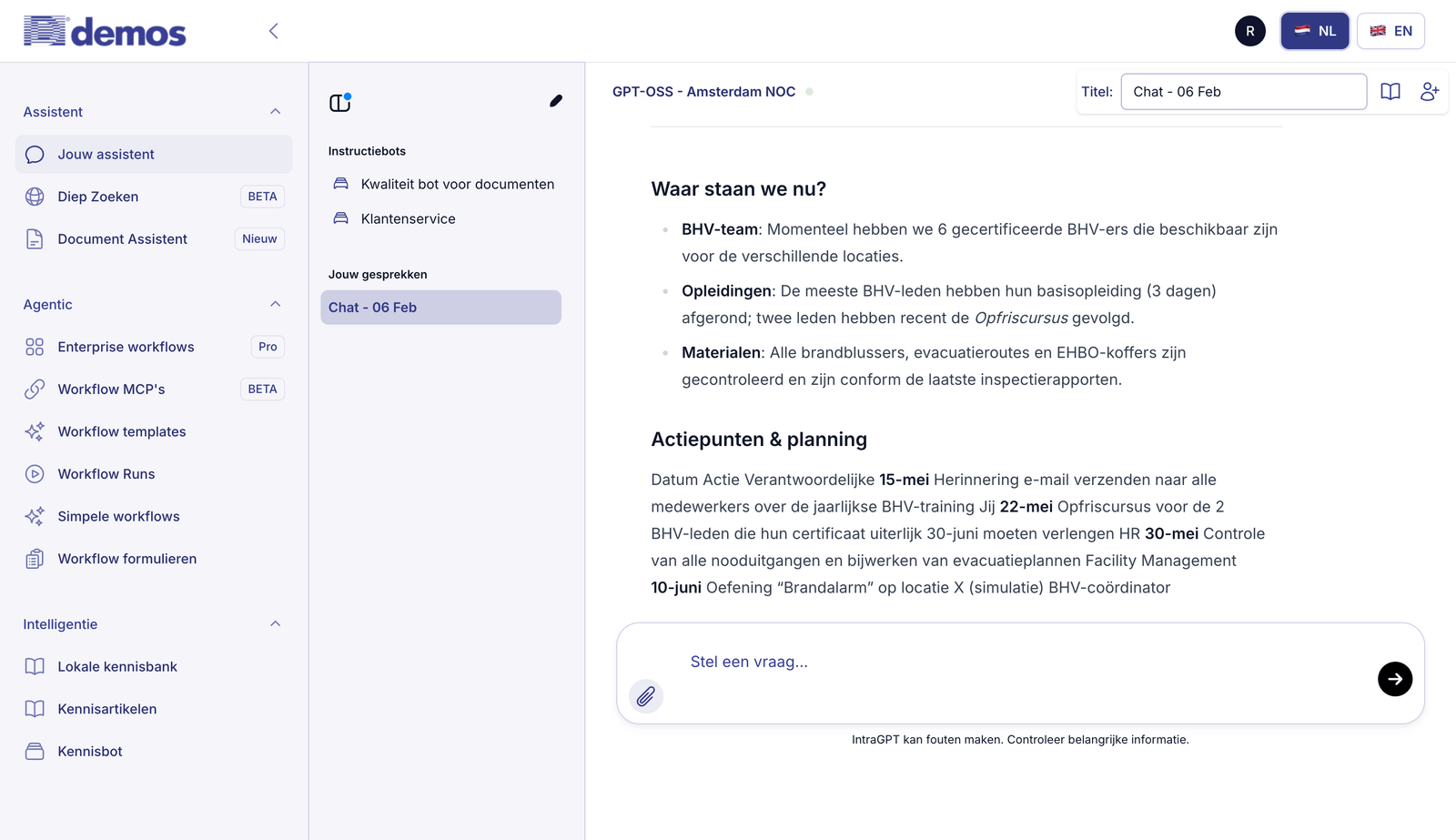Open the Diep Zoeken beta feature
This screenshot has height=840, width=1456.
tap(97, 196)
